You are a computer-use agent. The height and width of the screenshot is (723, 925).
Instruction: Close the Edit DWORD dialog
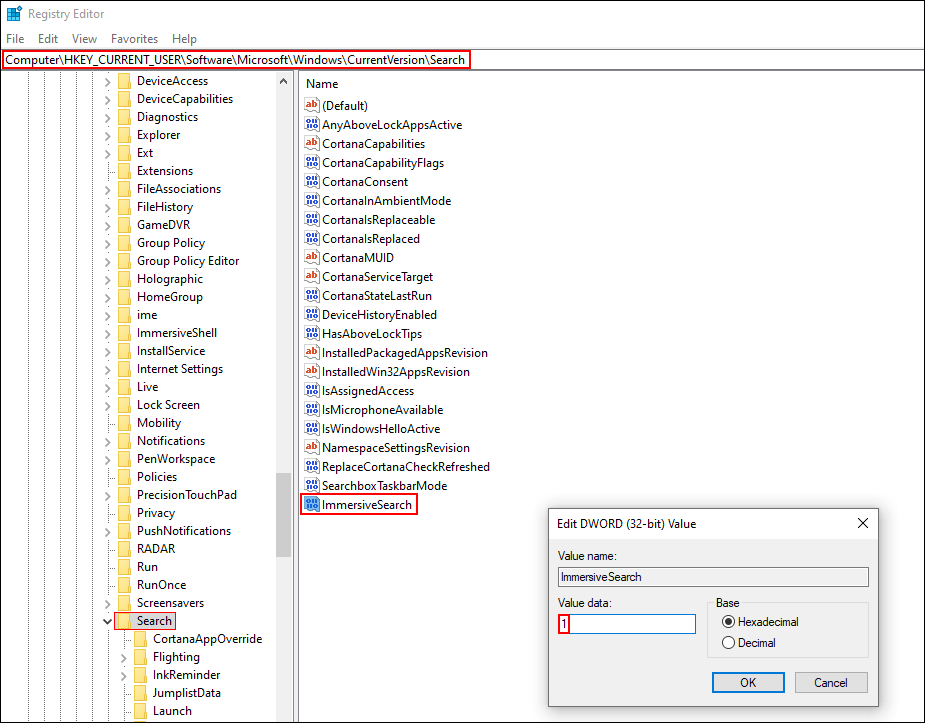click(862, 523)
